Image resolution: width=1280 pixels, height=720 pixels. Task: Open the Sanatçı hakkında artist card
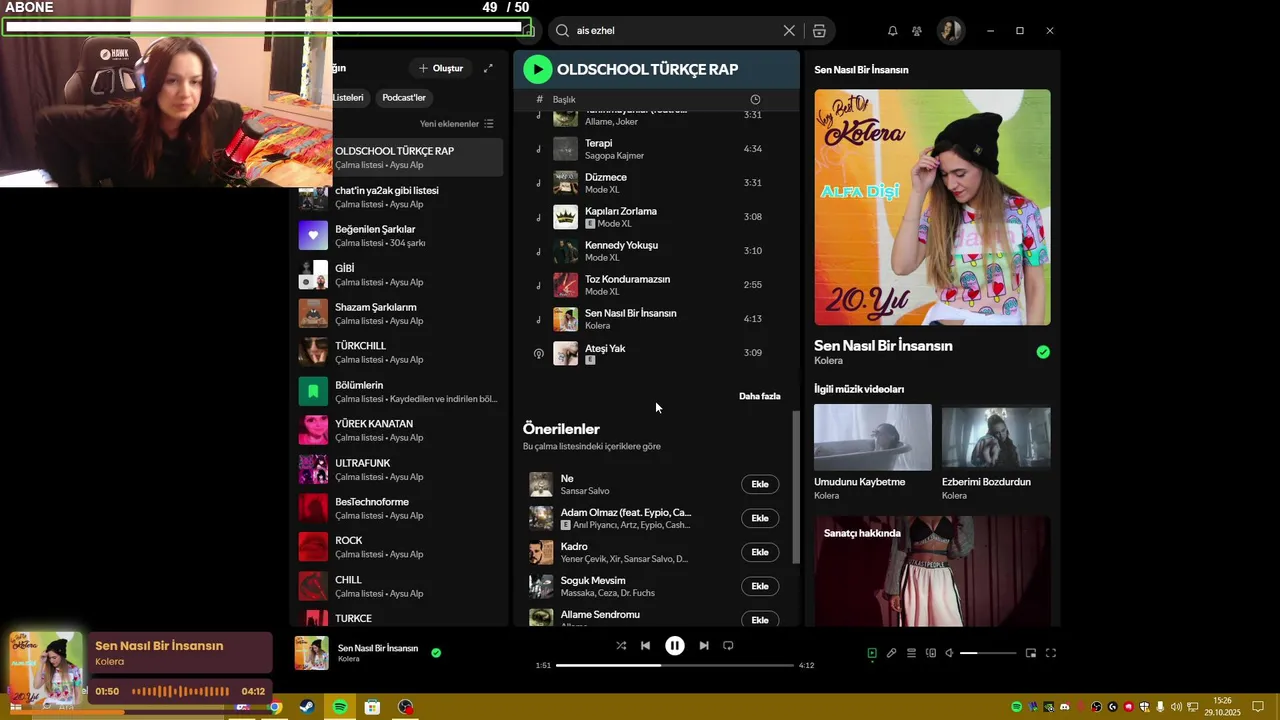932,571
